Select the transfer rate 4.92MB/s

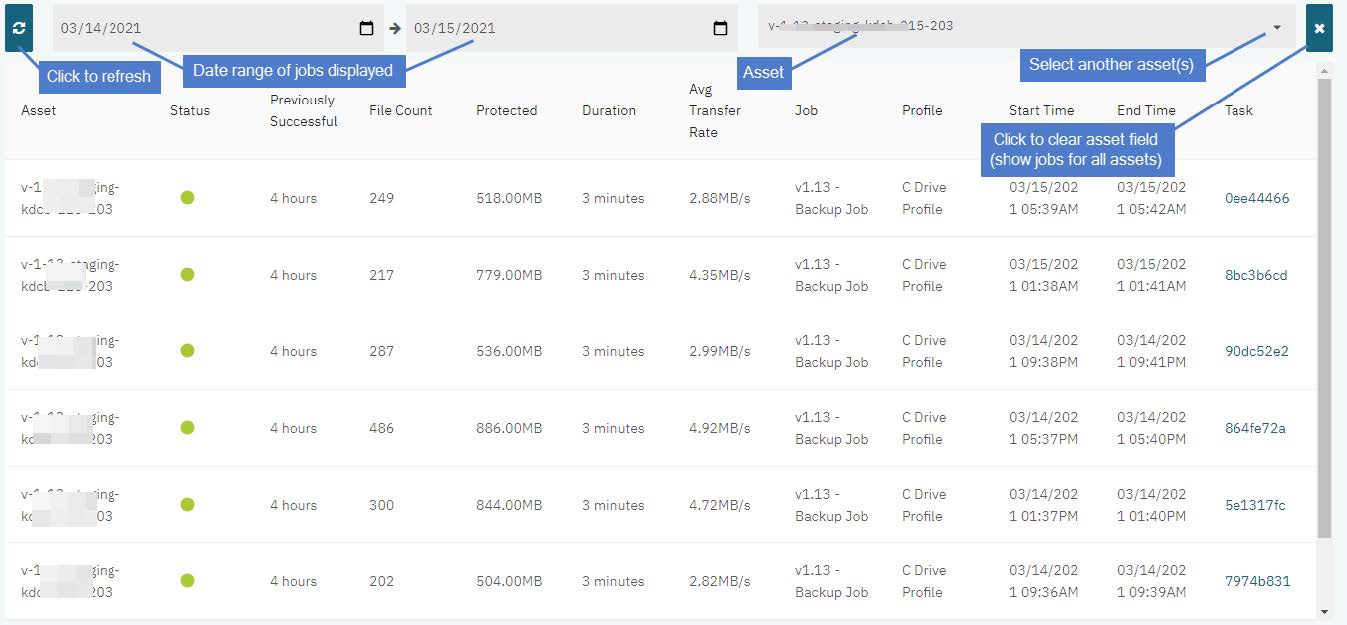point(719,428)
